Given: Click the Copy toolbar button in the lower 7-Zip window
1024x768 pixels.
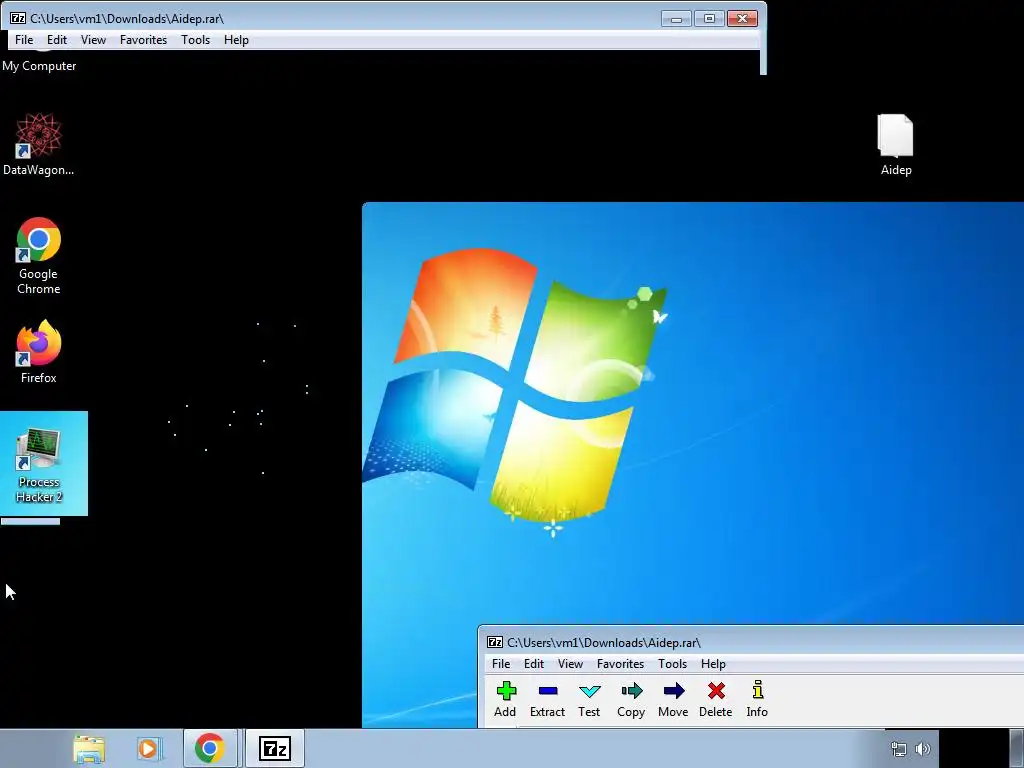Looking at the screenshot, I should coord(631,699).
